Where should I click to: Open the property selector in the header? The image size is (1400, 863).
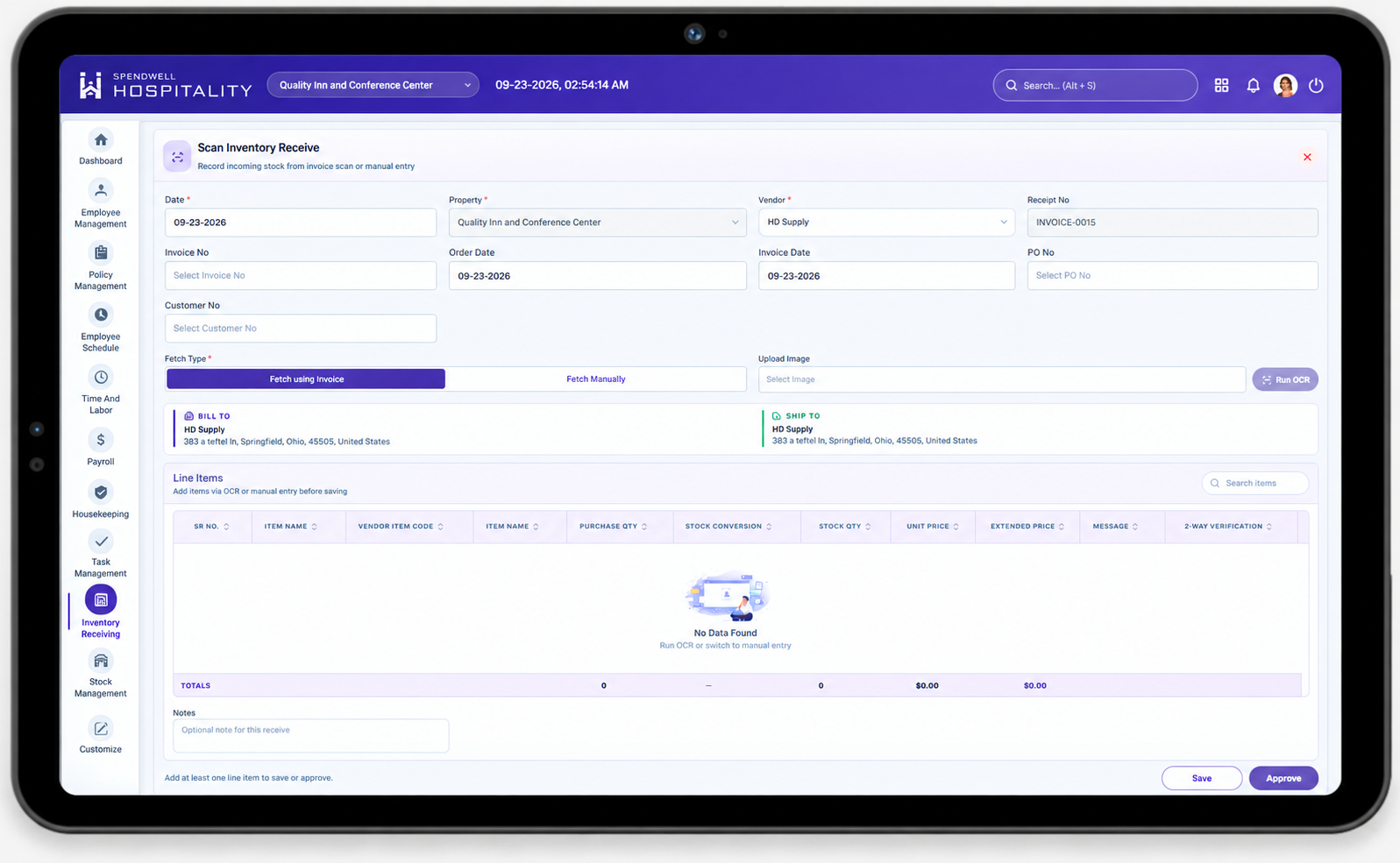[x=373, y=85]
